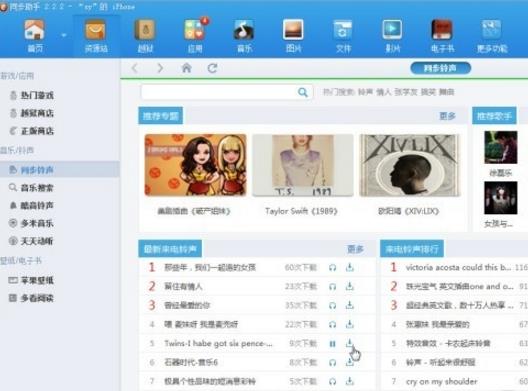Open the cartoon girls album thumbnail
This screenshot has width=528, height=391.
click(196, 165)
